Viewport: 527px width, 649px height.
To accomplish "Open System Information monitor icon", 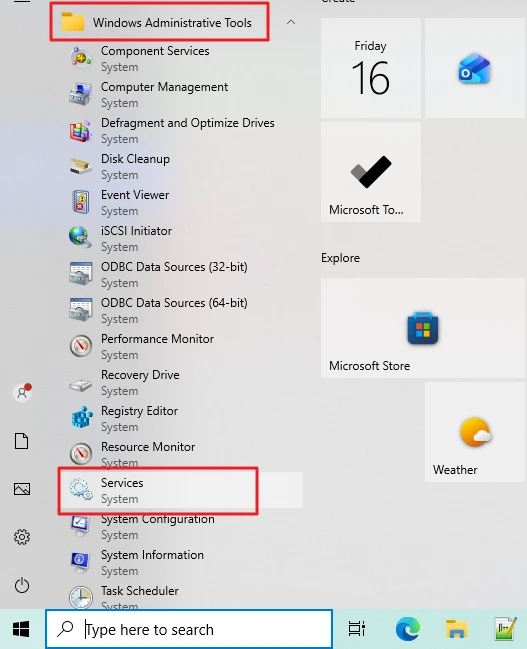I will pyautogui.click(x=80, y=562).
